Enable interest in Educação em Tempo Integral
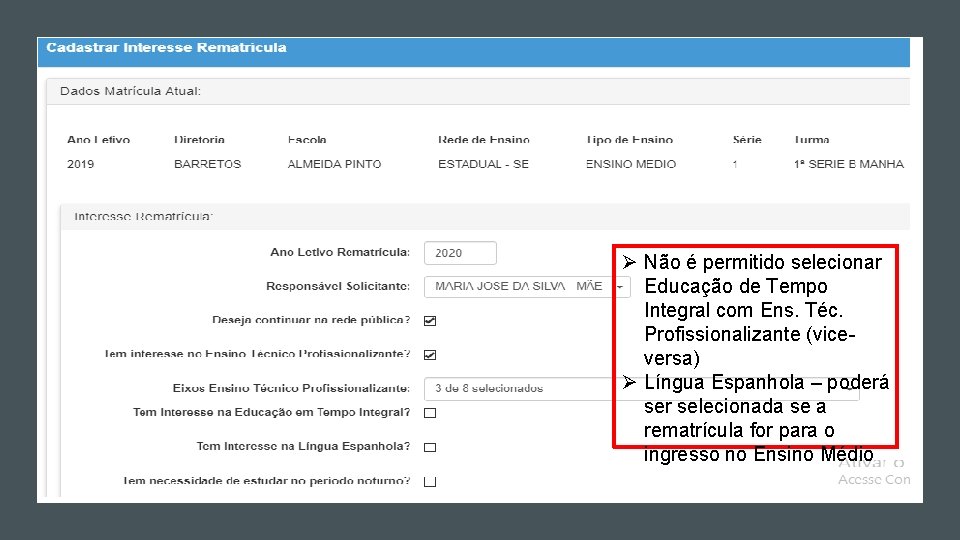Screen dimensions: 960x540 [430, 413]
